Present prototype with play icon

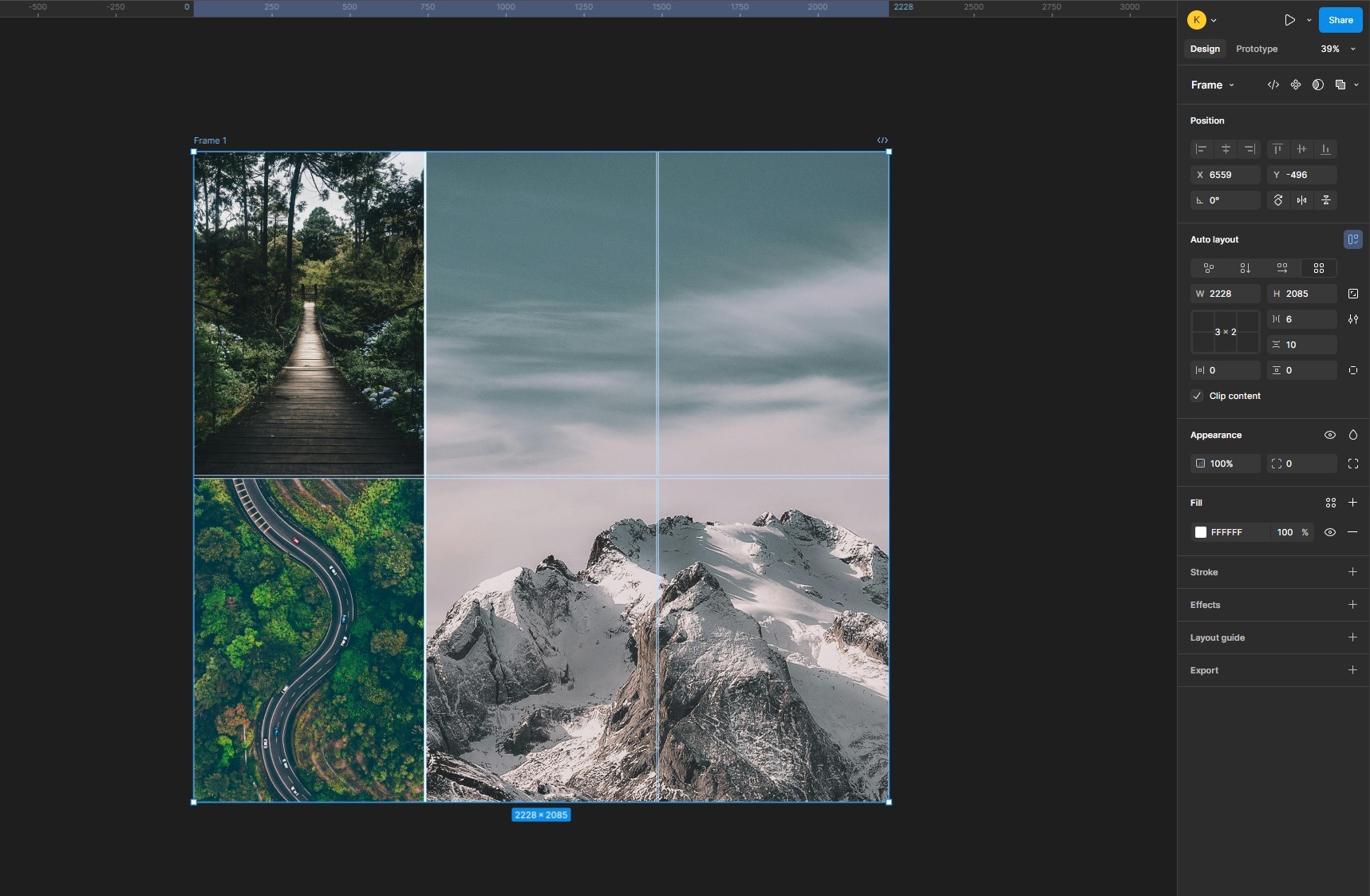click(x=1289, y=20)
